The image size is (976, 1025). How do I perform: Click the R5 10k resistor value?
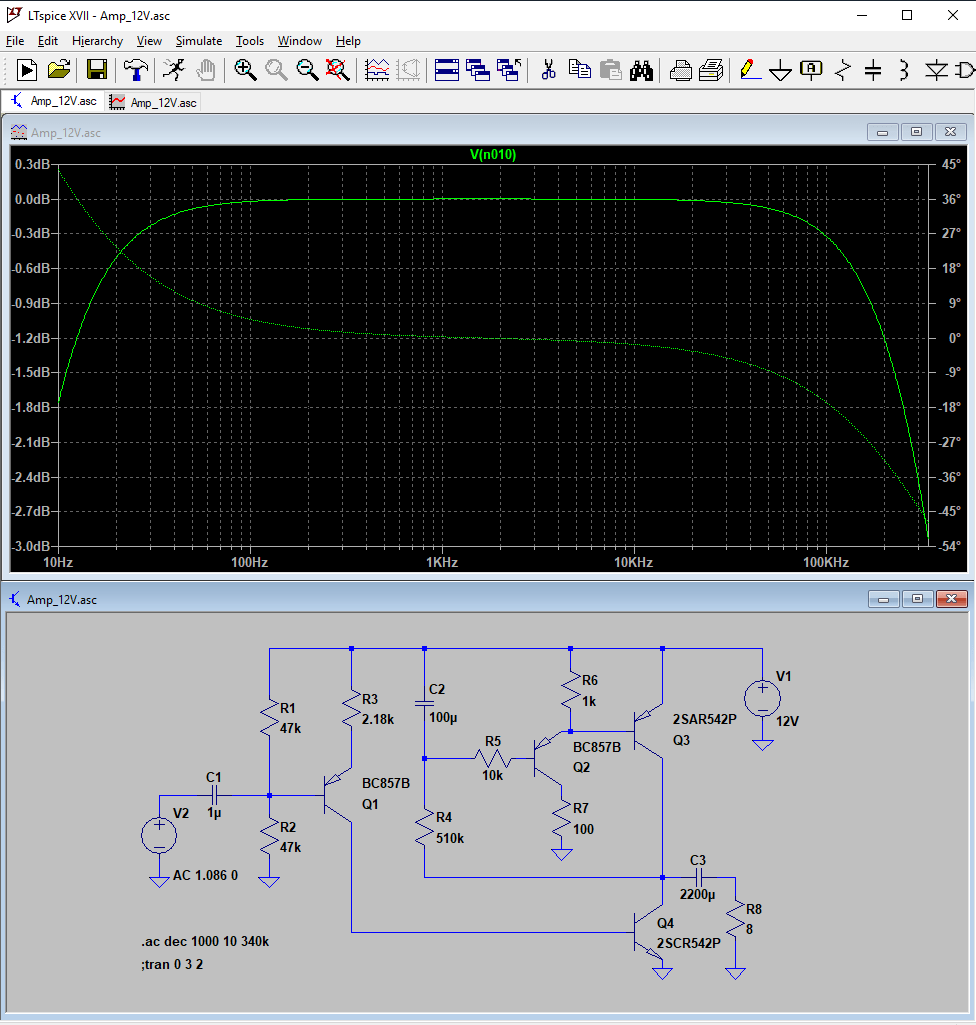pos(493,776)
